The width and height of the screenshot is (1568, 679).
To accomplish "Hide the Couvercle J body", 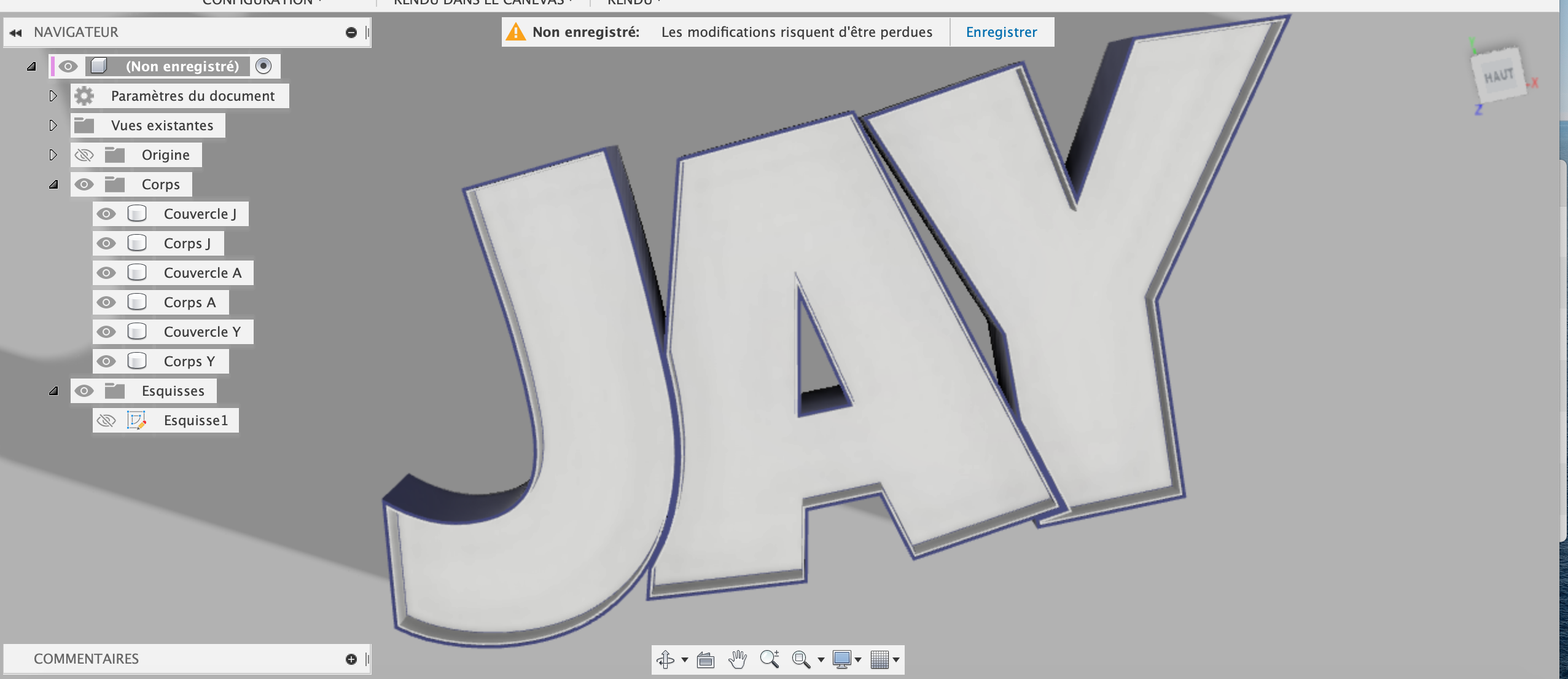I will point(106,214).
